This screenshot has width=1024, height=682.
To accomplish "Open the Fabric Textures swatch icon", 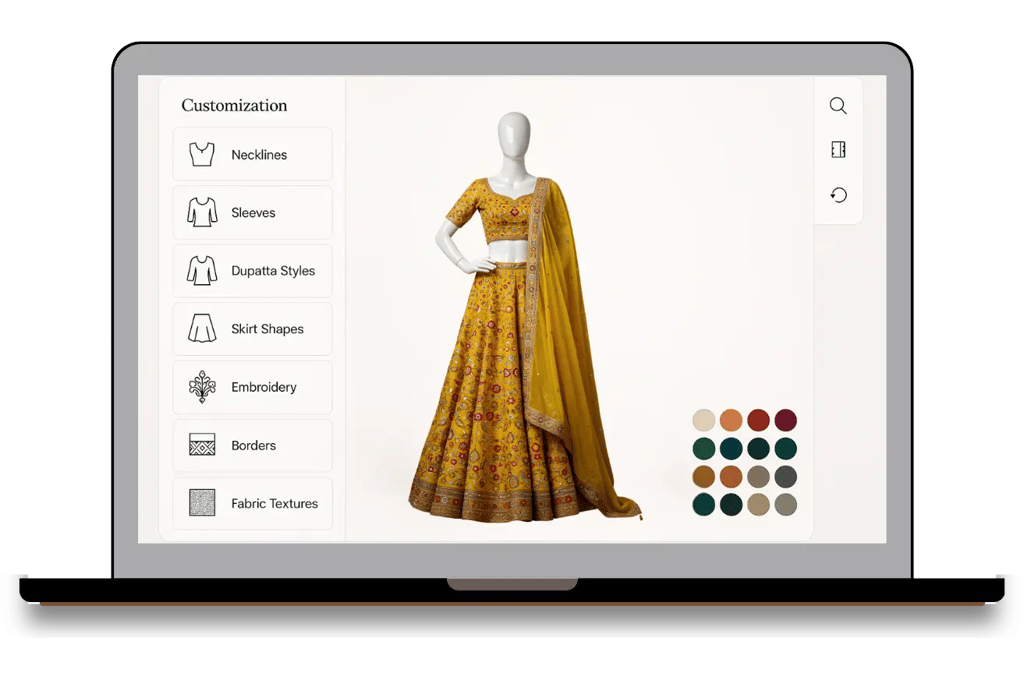I will (x=200, y=503).
